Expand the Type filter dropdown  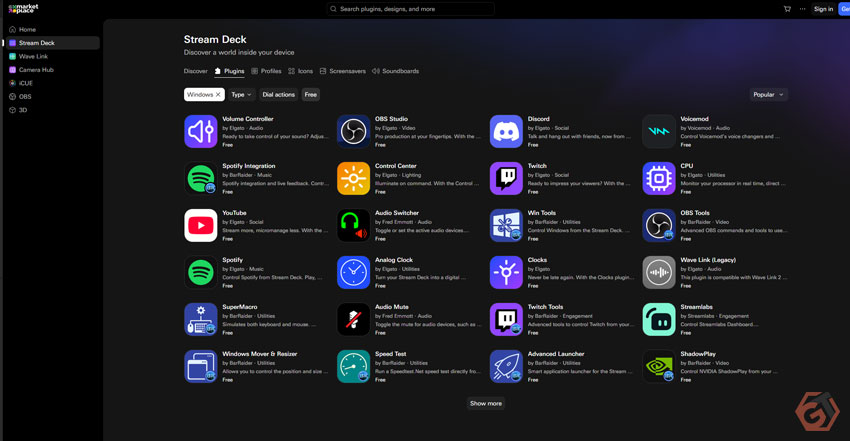(x=242, y=94)
